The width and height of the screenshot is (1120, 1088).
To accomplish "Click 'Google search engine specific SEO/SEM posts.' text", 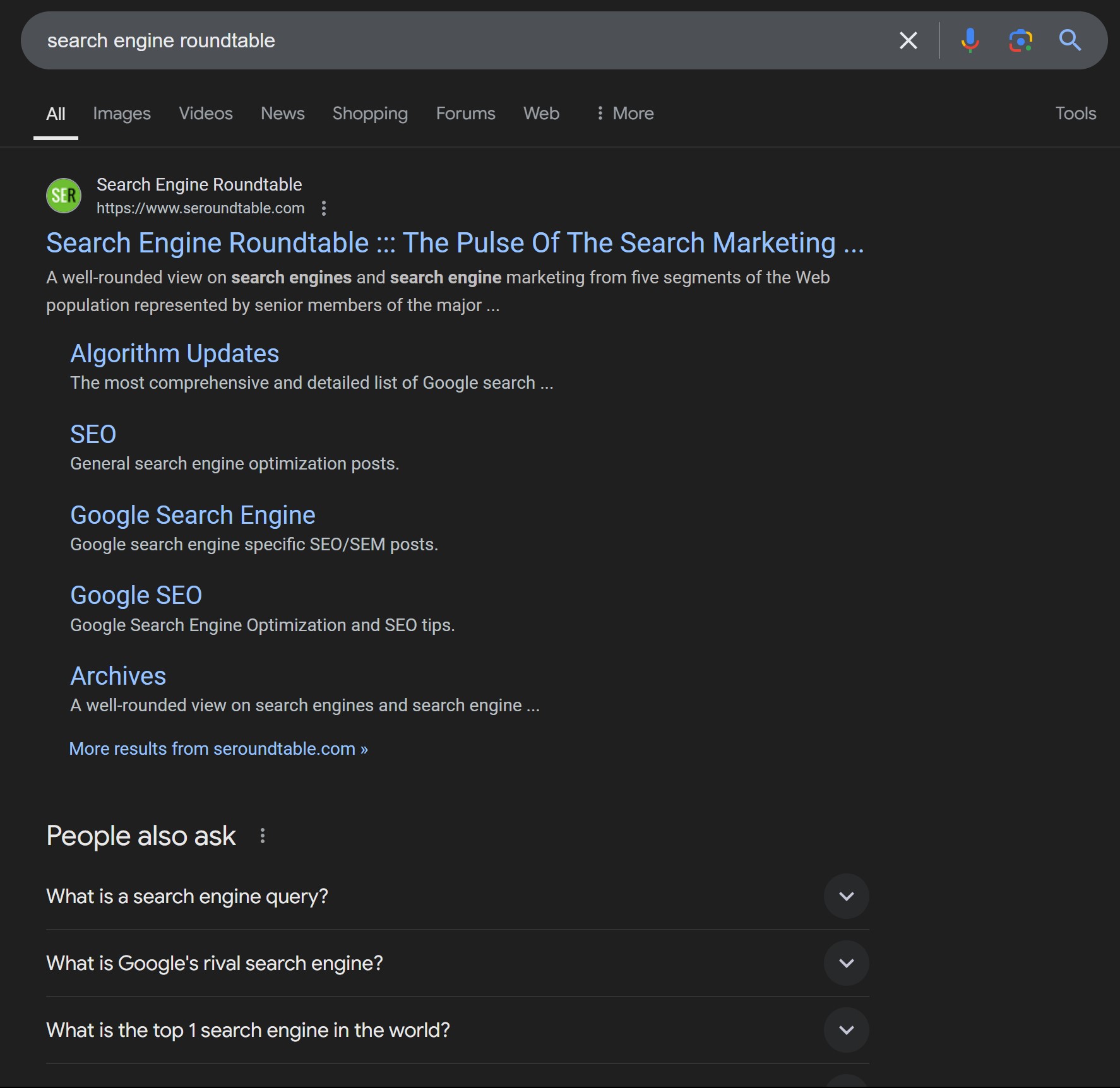I will 254,545.
